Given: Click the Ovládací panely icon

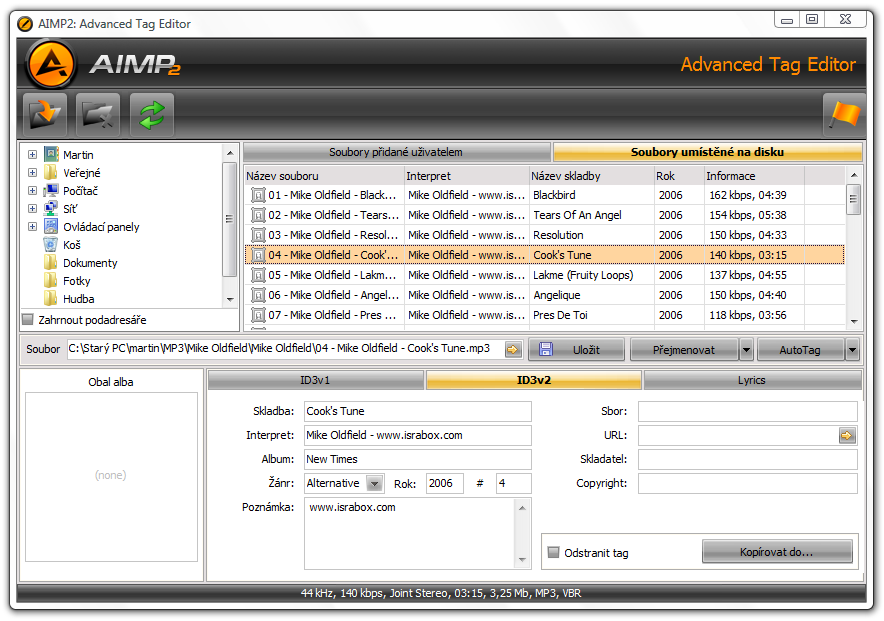Looking at the screenshot, I should pyautogui.click(x=51, y=227).
